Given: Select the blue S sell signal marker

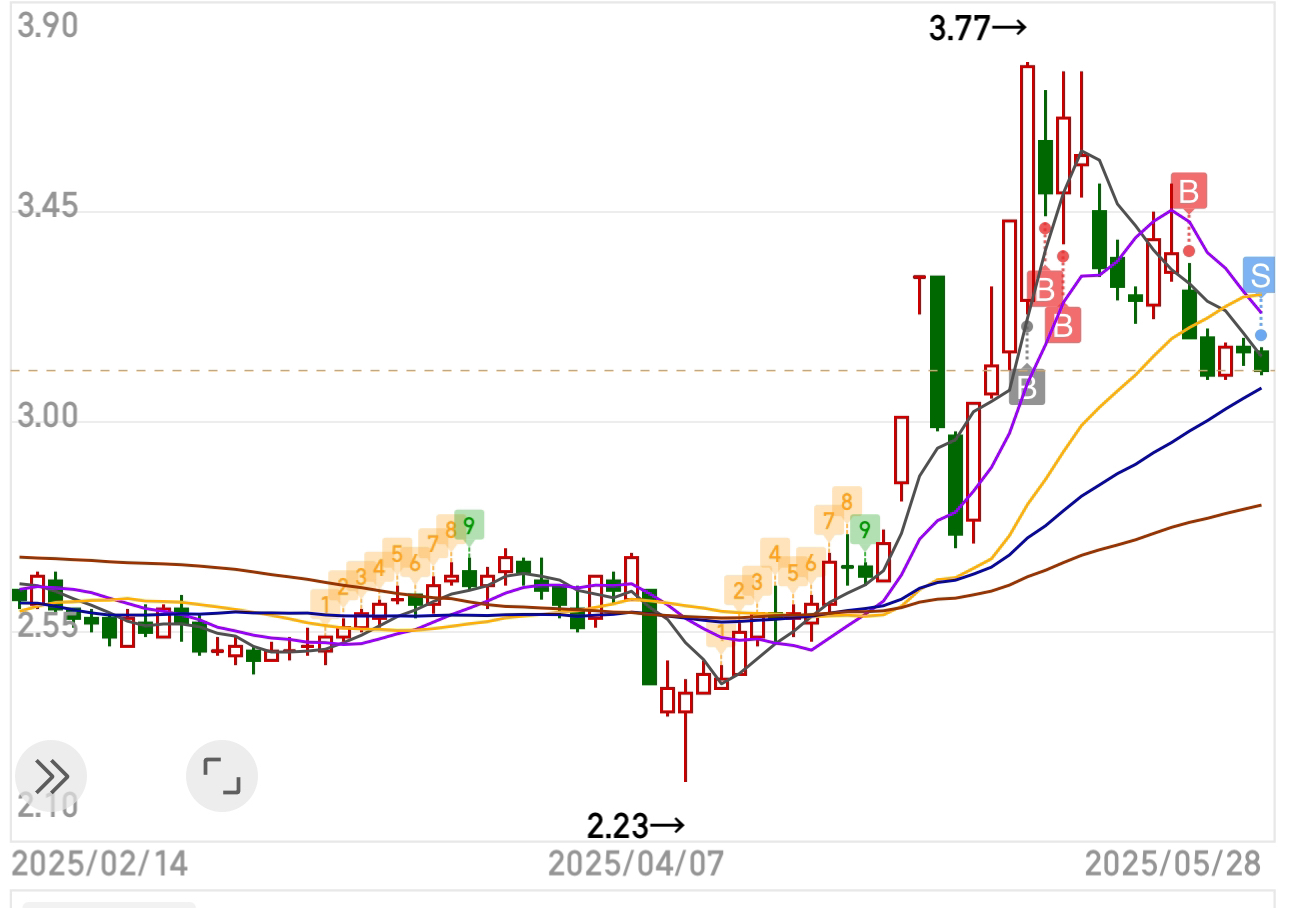Looking at the screenshot, I should 1260,274.
